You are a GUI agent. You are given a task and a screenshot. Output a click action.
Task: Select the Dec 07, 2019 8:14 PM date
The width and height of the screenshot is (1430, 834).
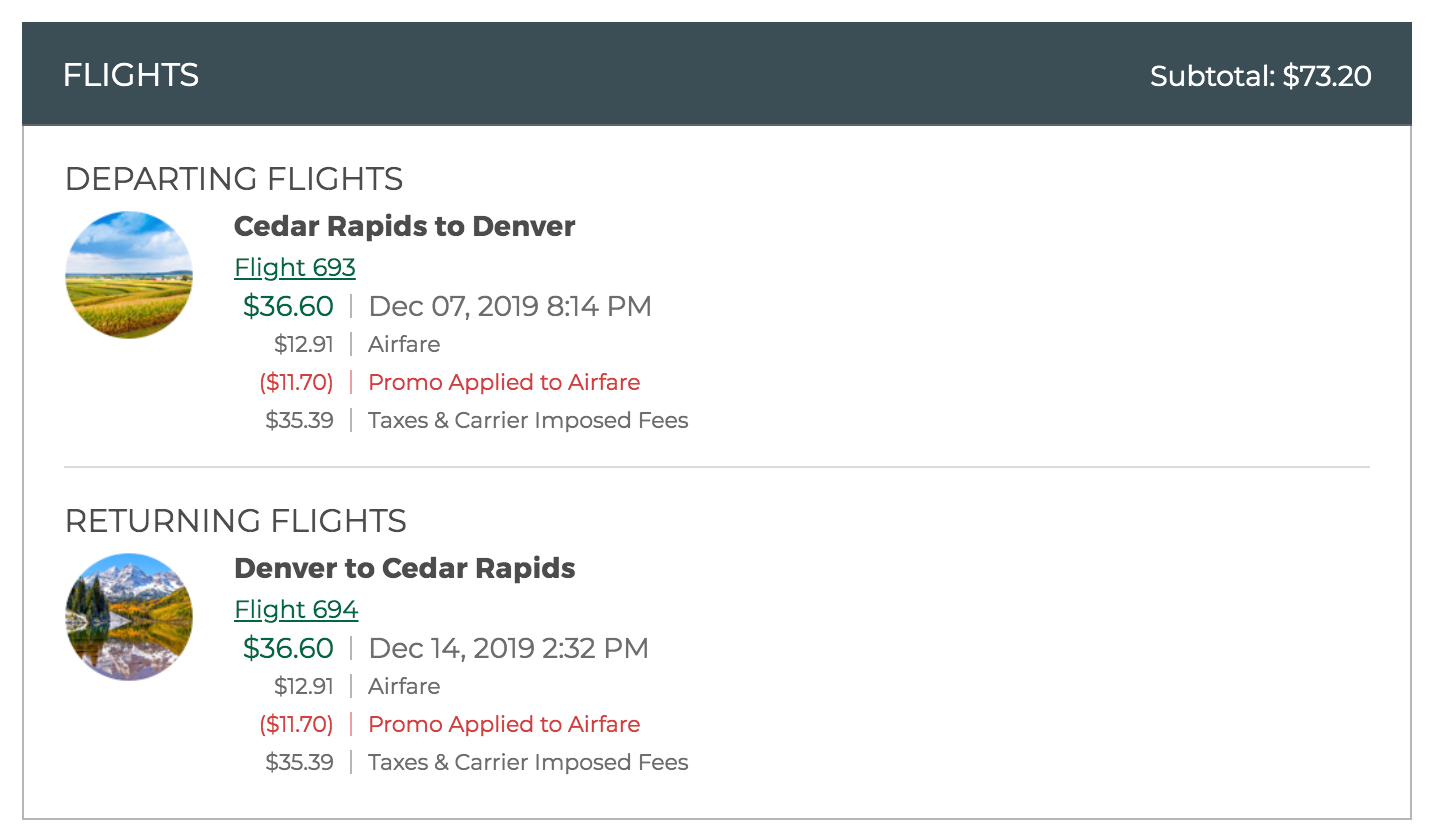(510, 306)
